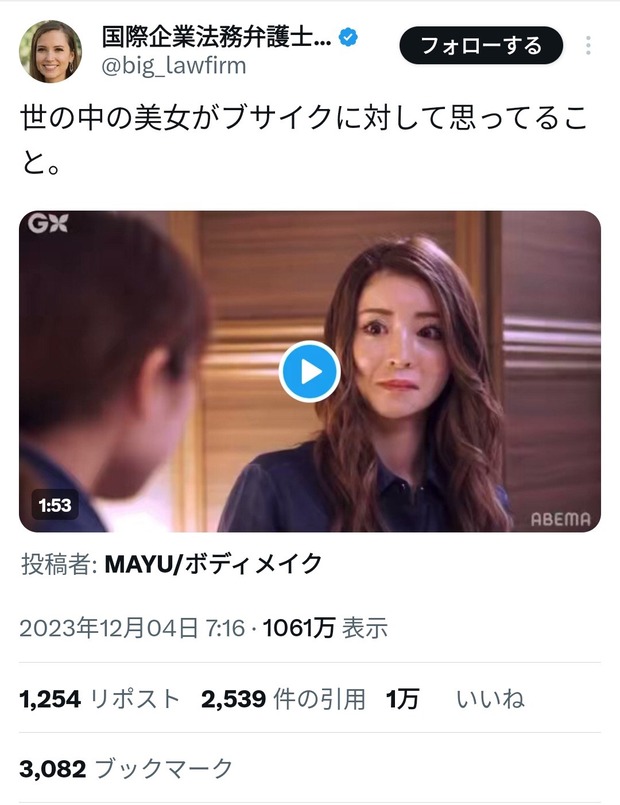620x805 pixels.
Task: View the 1,254 リポスト list
Action: click(100, 699)
